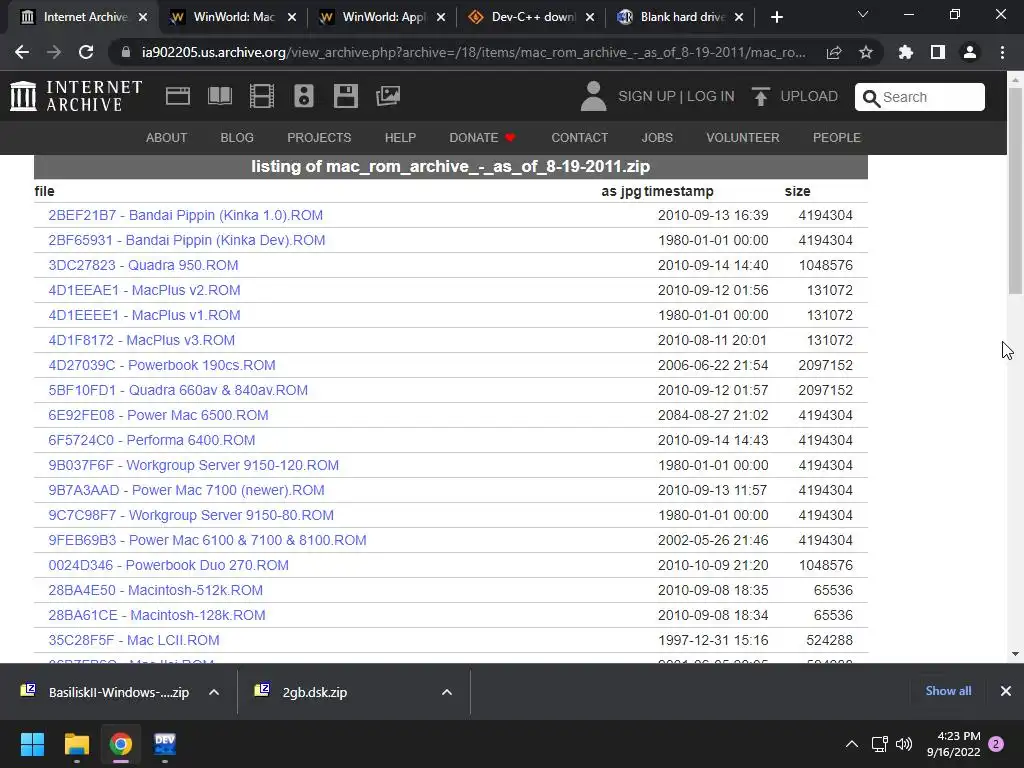This screenshot has width=1024, height=768.
Task: Open ABOUT menu item
Action: pos(167,138)
